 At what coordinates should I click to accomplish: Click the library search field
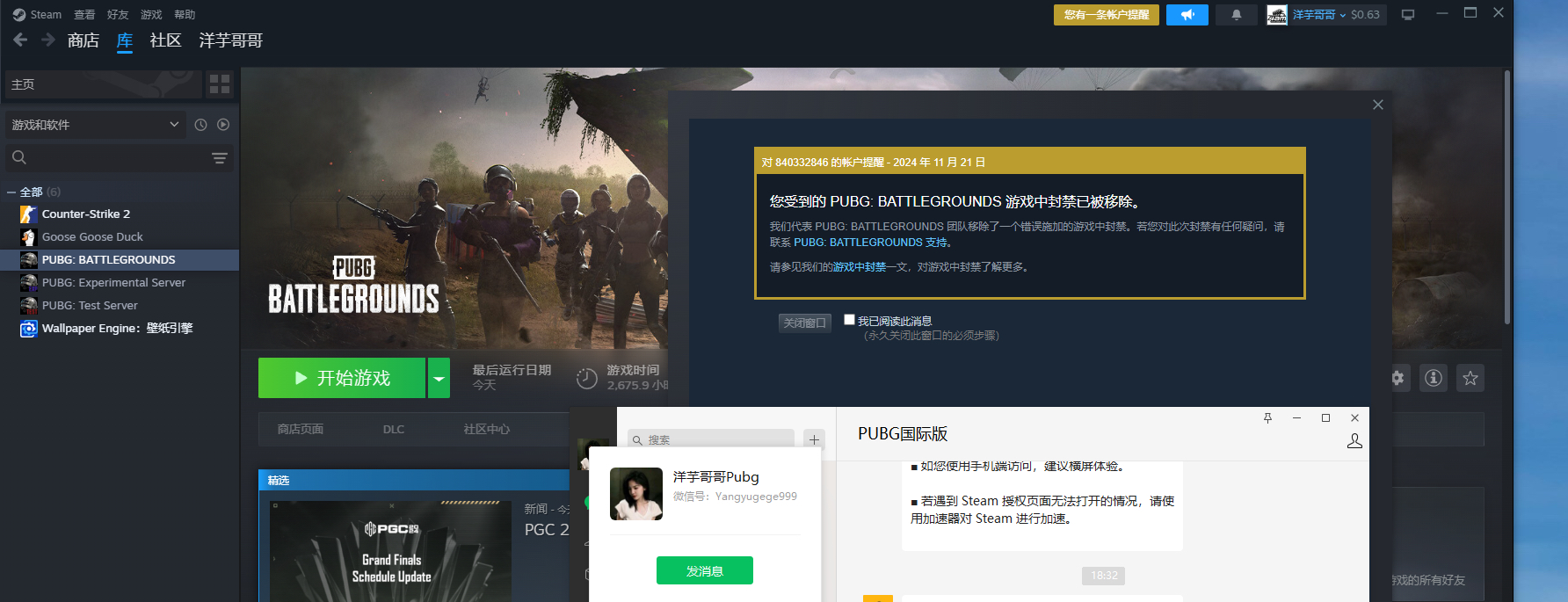pos(105,158)
